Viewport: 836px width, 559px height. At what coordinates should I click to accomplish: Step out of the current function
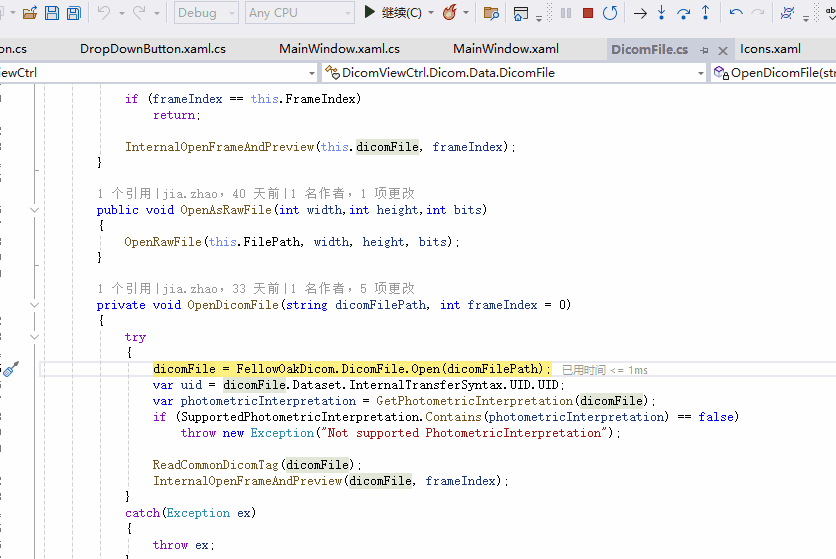click(705, 13)
